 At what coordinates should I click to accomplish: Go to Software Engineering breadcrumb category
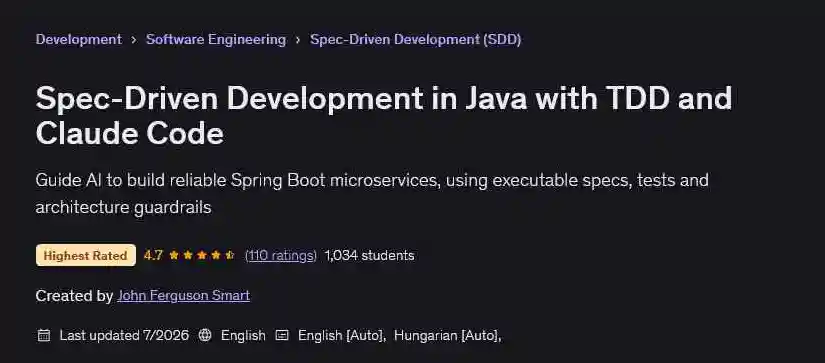click(x=216, y=39)
